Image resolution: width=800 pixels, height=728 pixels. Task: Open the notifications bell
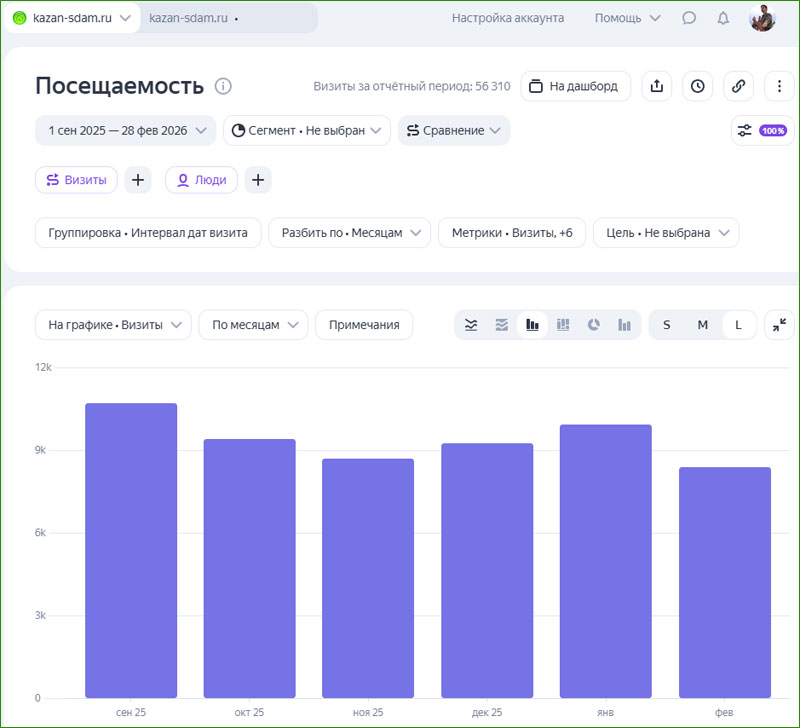point(723,18)
